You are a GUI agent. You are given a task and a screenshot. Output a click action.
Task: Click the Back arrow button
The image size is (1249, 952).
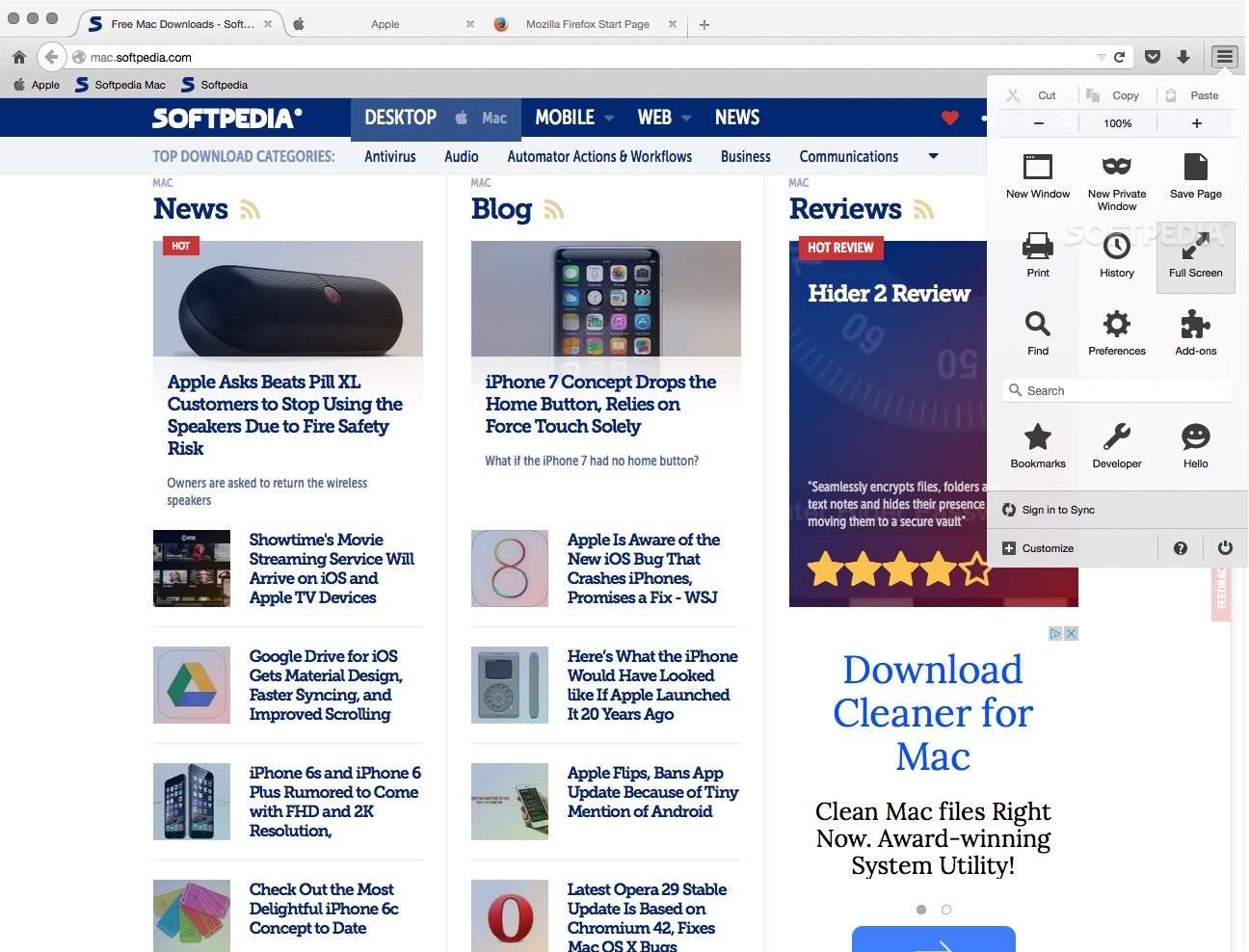click(x=51, y=57)
